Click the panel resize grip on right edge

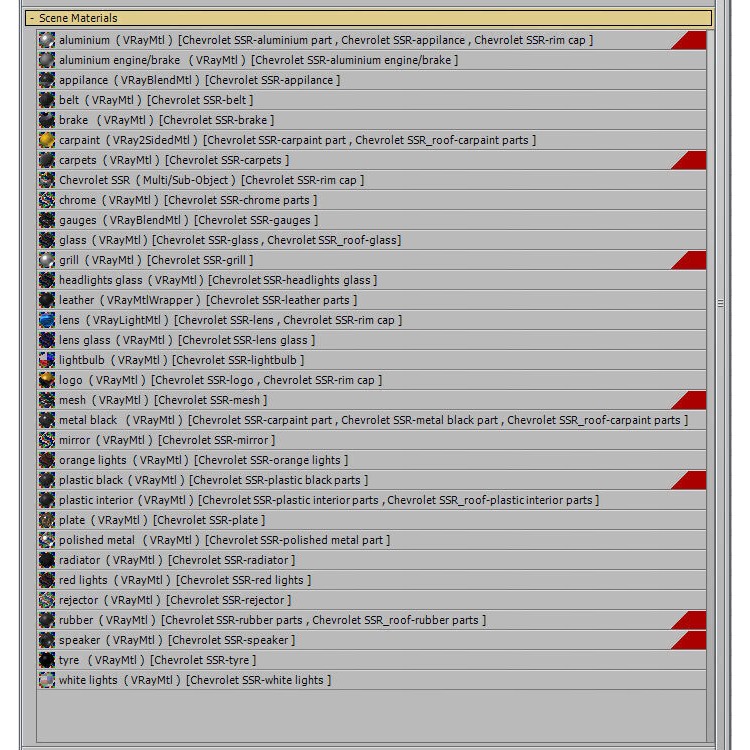[720, 303]
